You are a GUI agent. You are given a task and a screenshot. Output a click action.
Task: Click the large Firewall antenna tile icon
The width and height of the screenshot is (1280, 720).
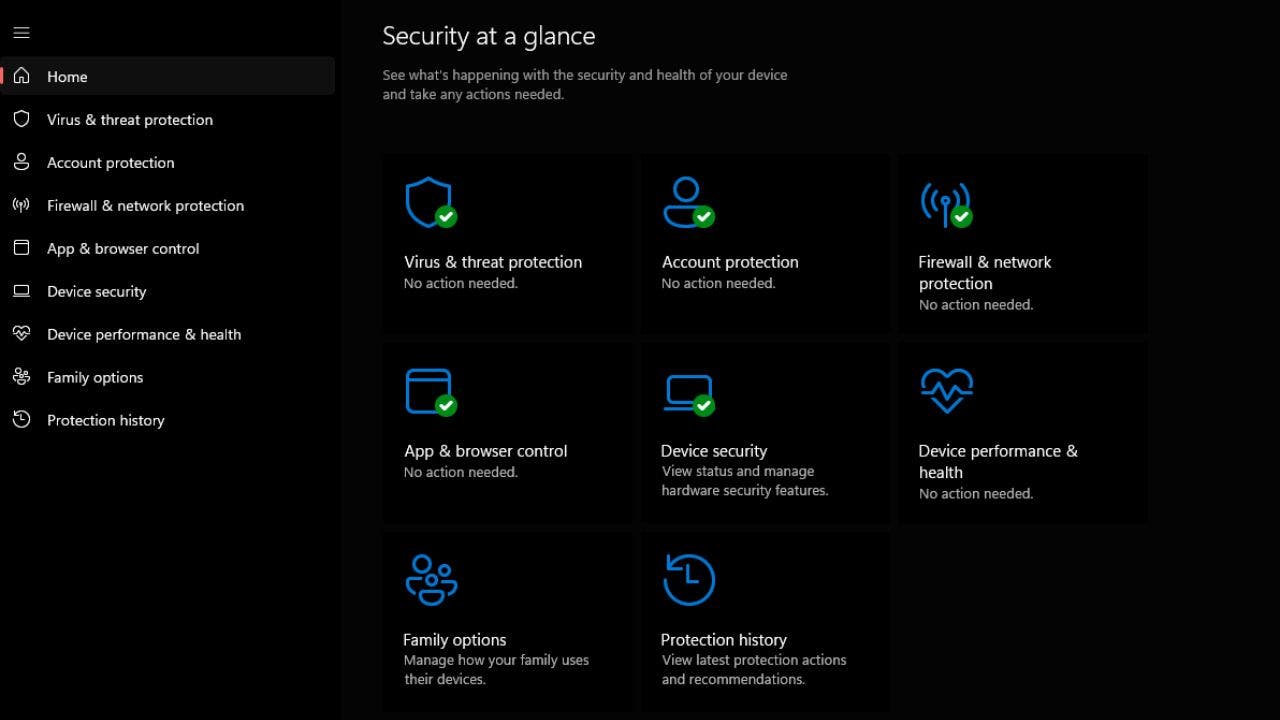[x=945, y=204]
